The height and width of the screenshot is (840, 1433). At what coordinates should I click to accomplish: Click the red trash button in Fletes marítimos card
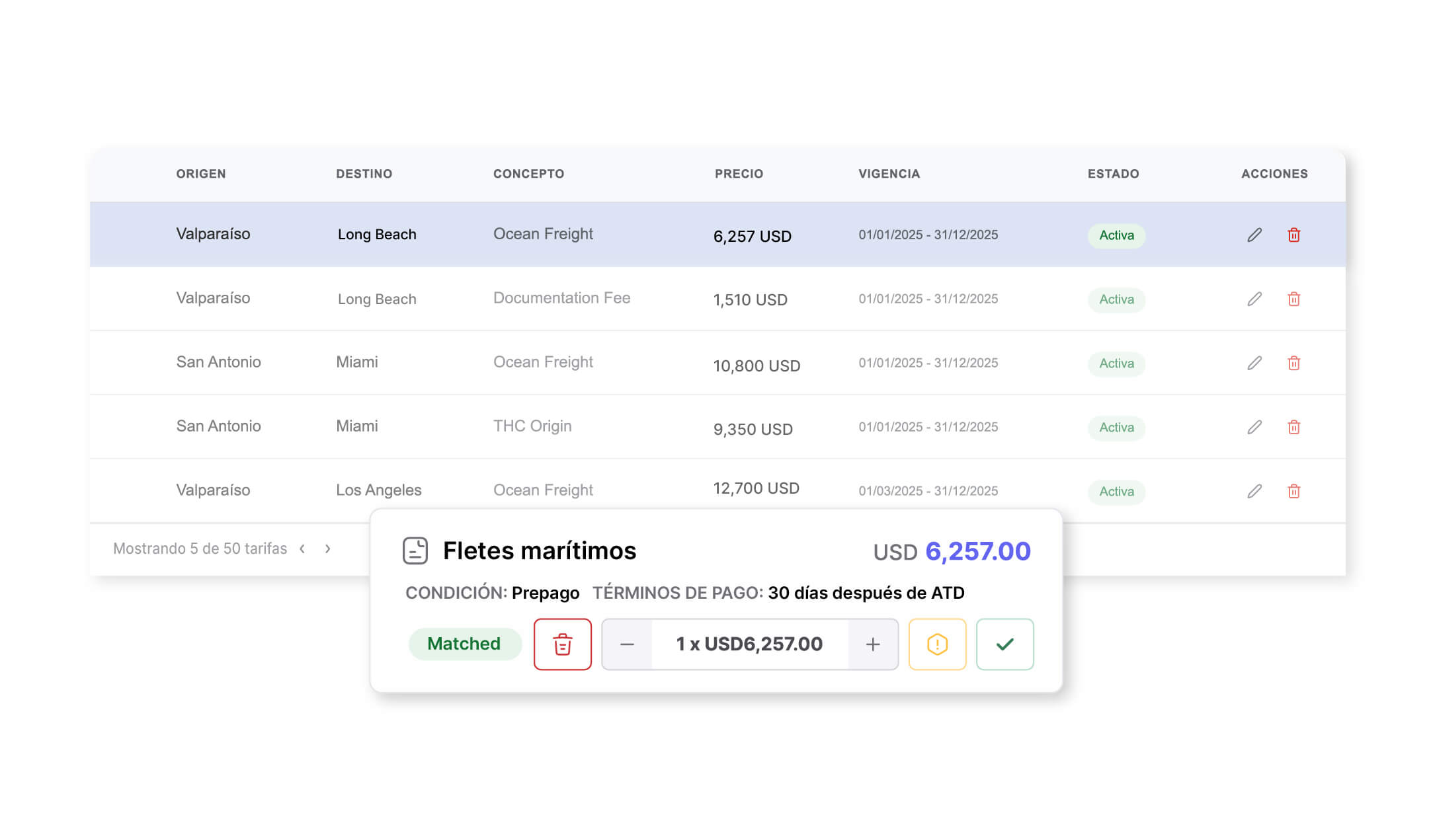coord(562,644)
